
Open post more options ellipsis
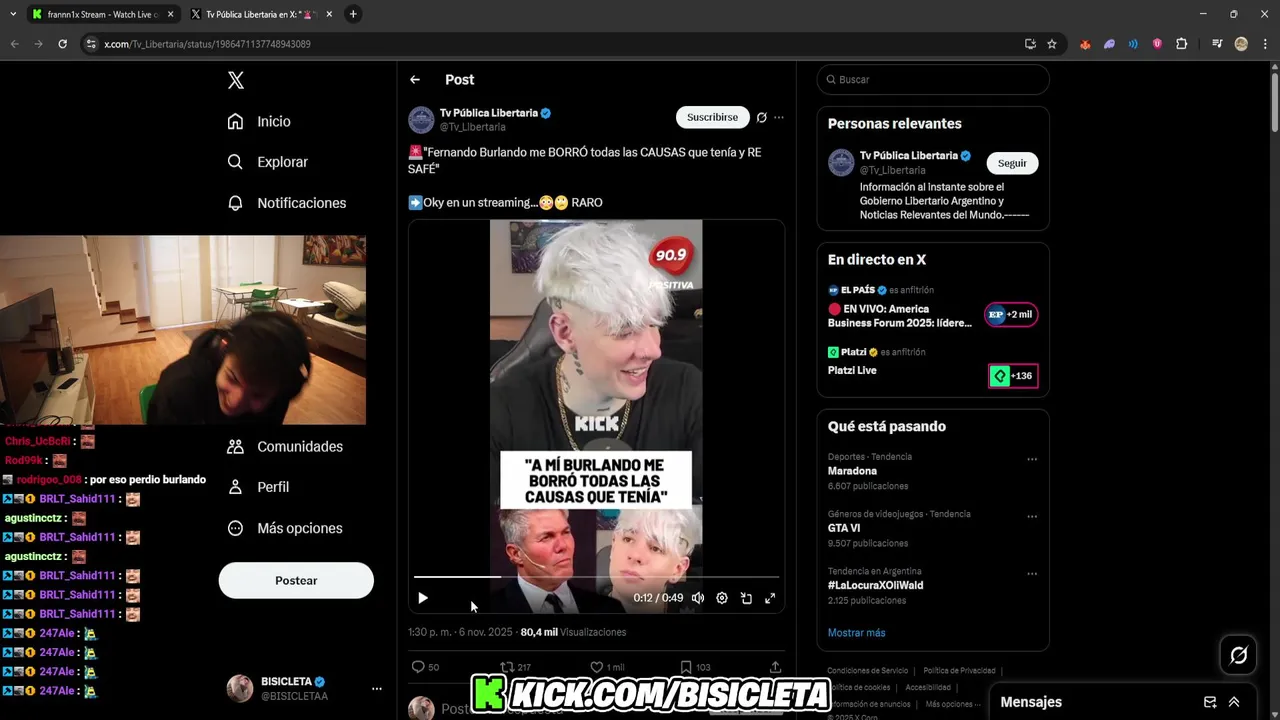point(779,117)
